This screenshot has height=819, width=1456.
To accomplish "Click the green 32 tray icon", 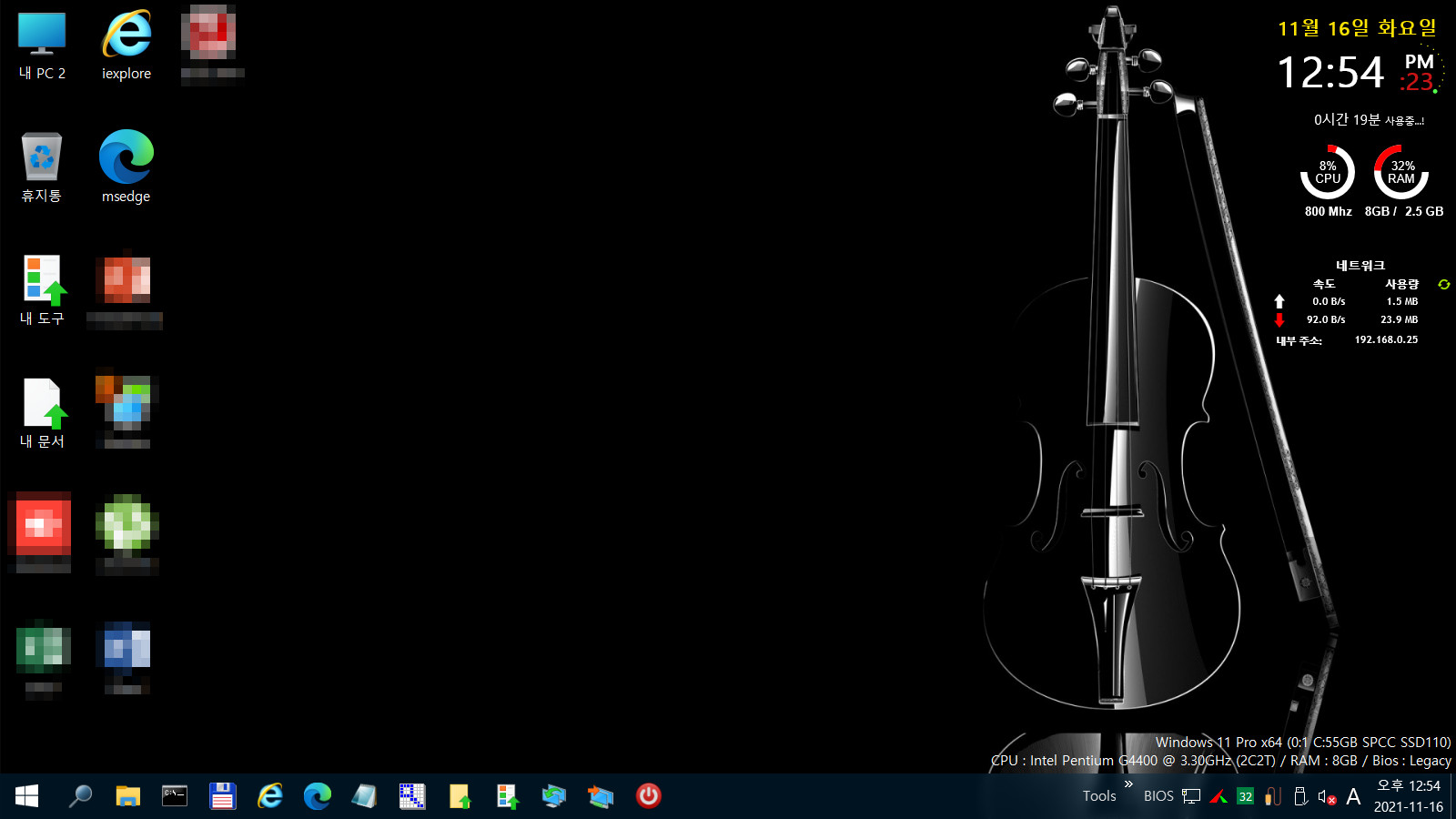I will (1246, 796).
